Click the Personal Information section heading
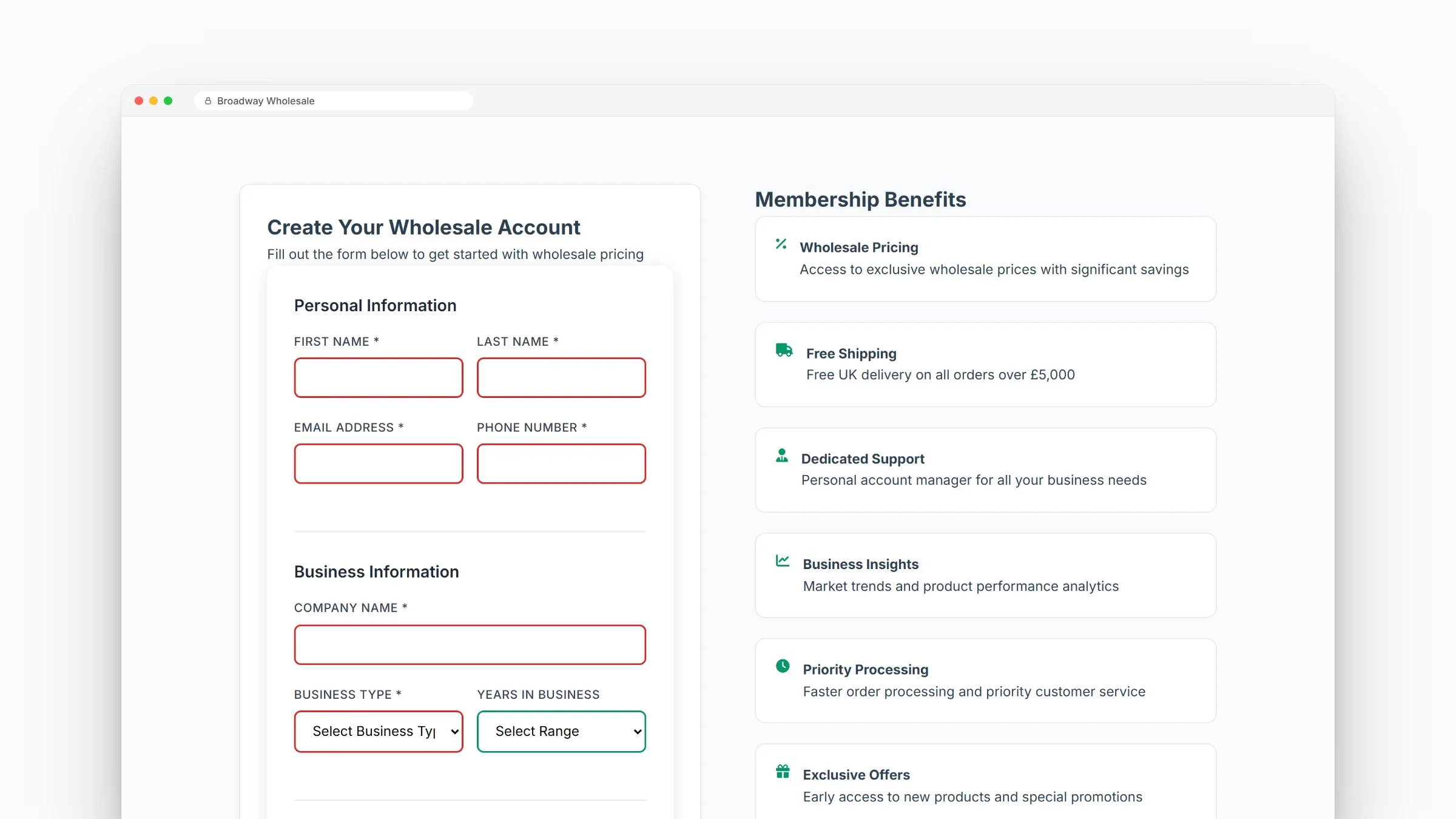1456x819 pixels. coord(375,306)
